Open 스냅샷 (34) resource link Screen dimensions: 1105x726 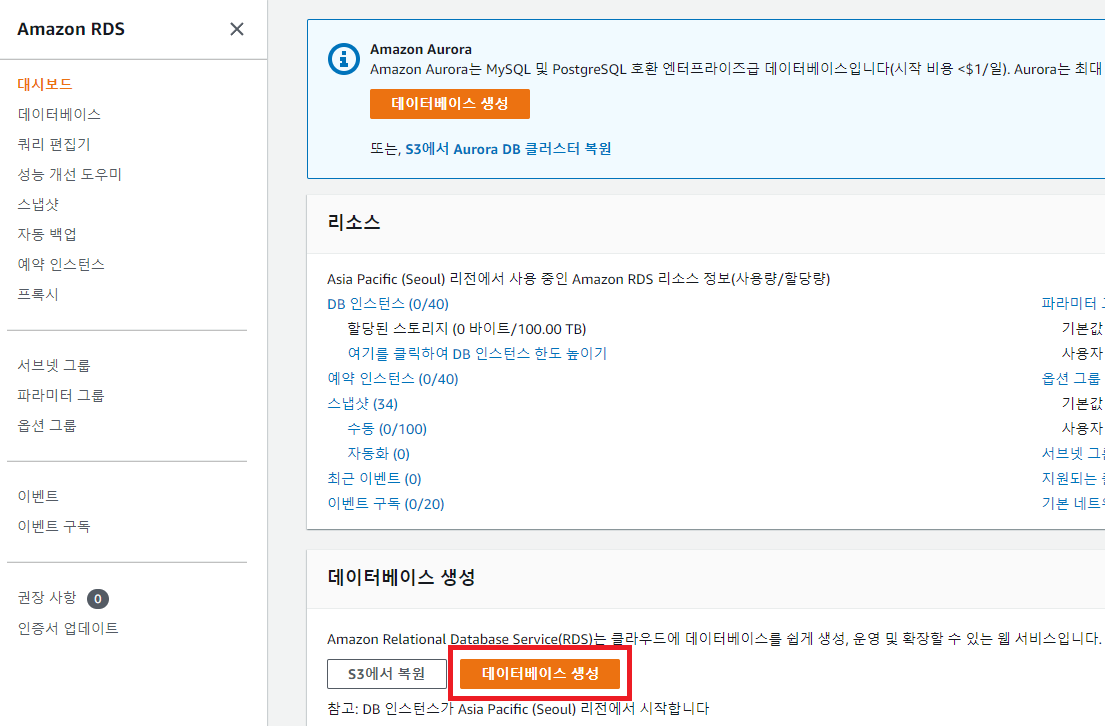[362, 404]
